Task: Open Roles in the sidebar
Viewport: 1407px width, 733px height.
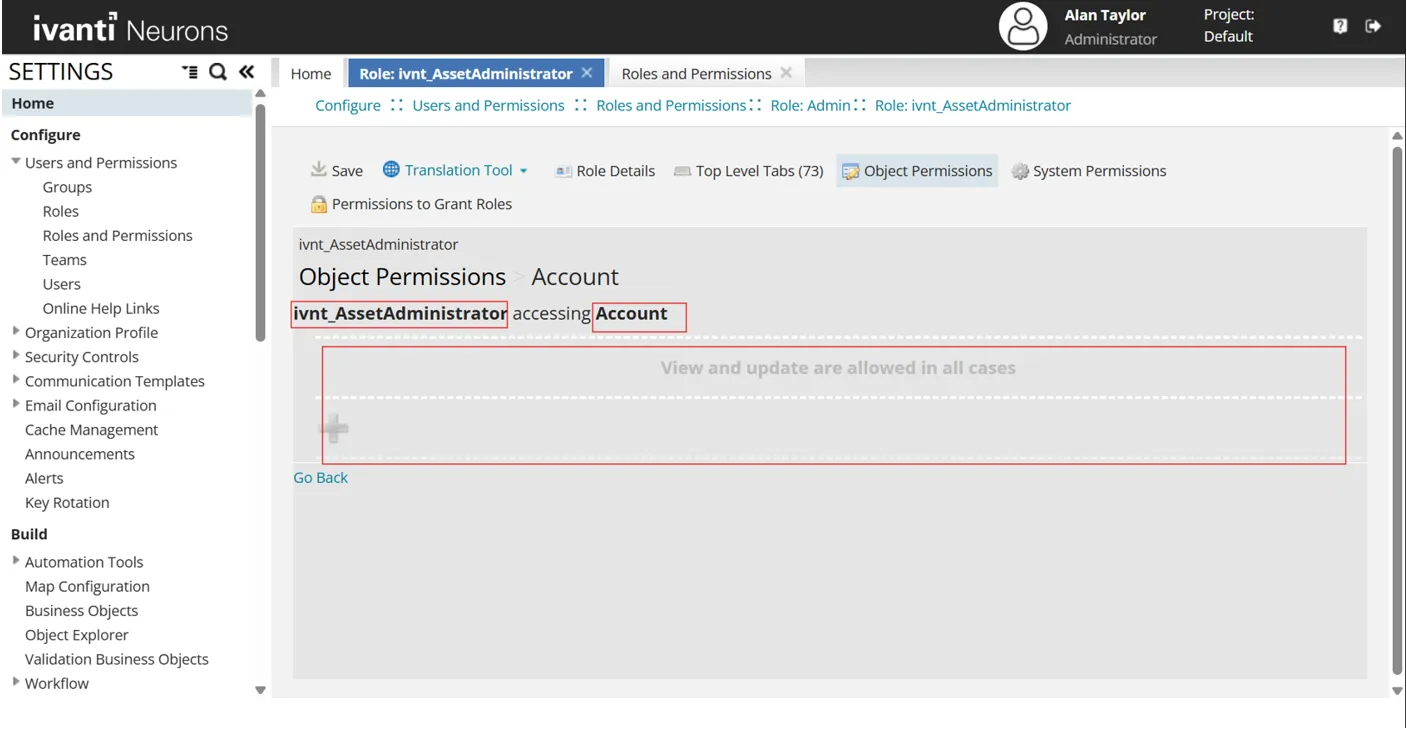Action: click(61, 211)
